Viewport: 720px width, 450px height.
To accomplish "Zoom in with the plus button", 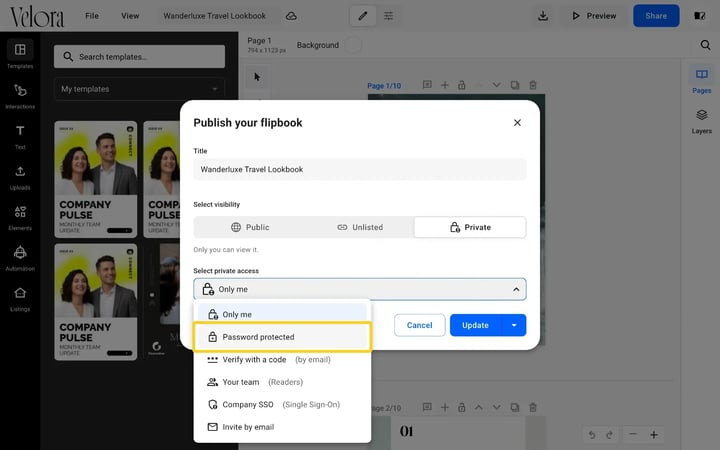I will pyautogui.click(x=654, y=434).
